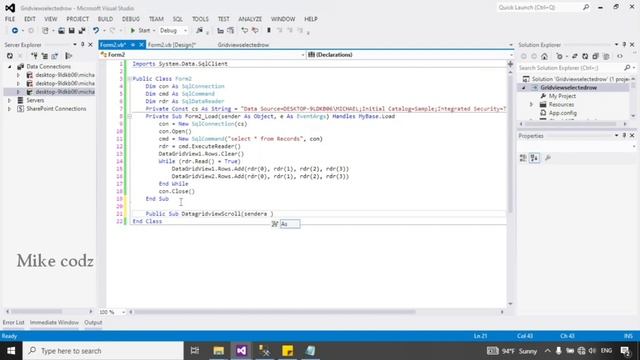Click the Preview Selected Items eye icon

coord(620,56)
